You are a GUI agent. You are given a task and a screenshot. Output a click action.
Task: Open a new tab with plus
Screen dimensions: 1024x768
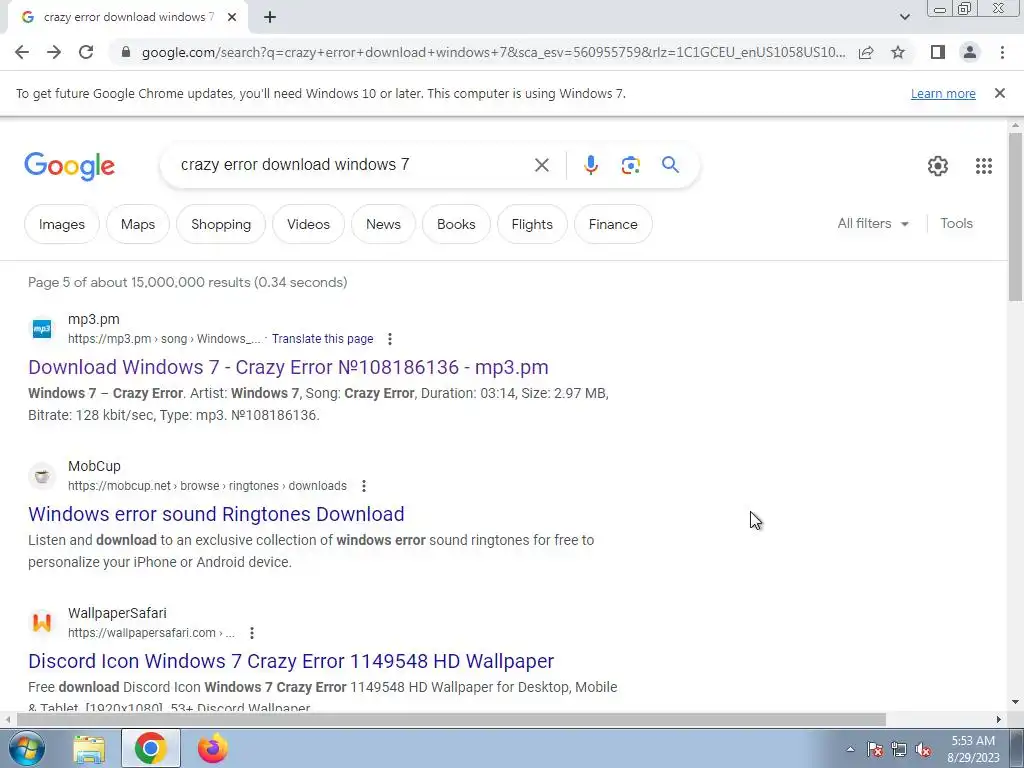click(270, 17)
